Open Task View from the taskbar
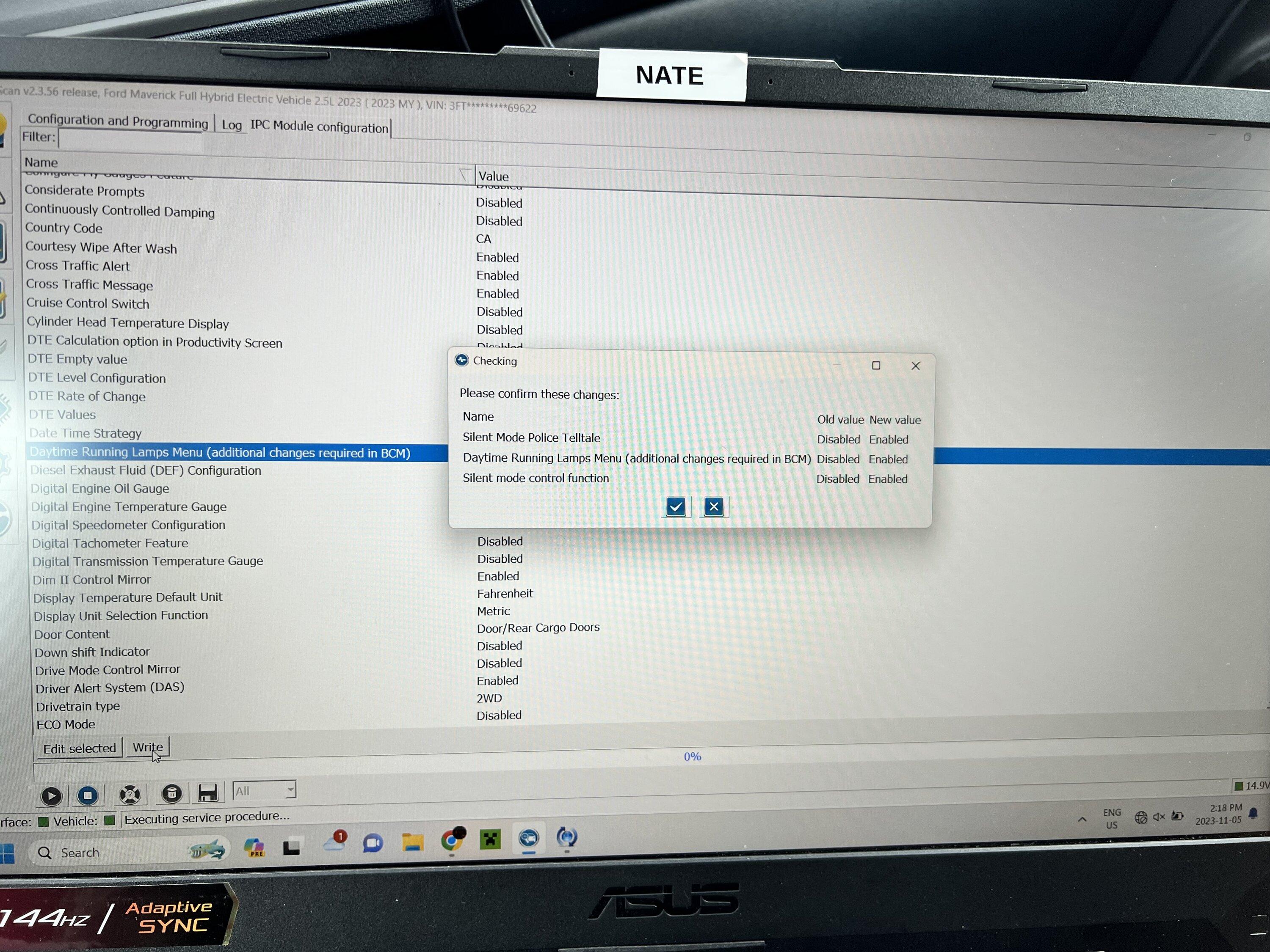The height and width of the screenshot is (952, 1270). [x=292, y=846]
